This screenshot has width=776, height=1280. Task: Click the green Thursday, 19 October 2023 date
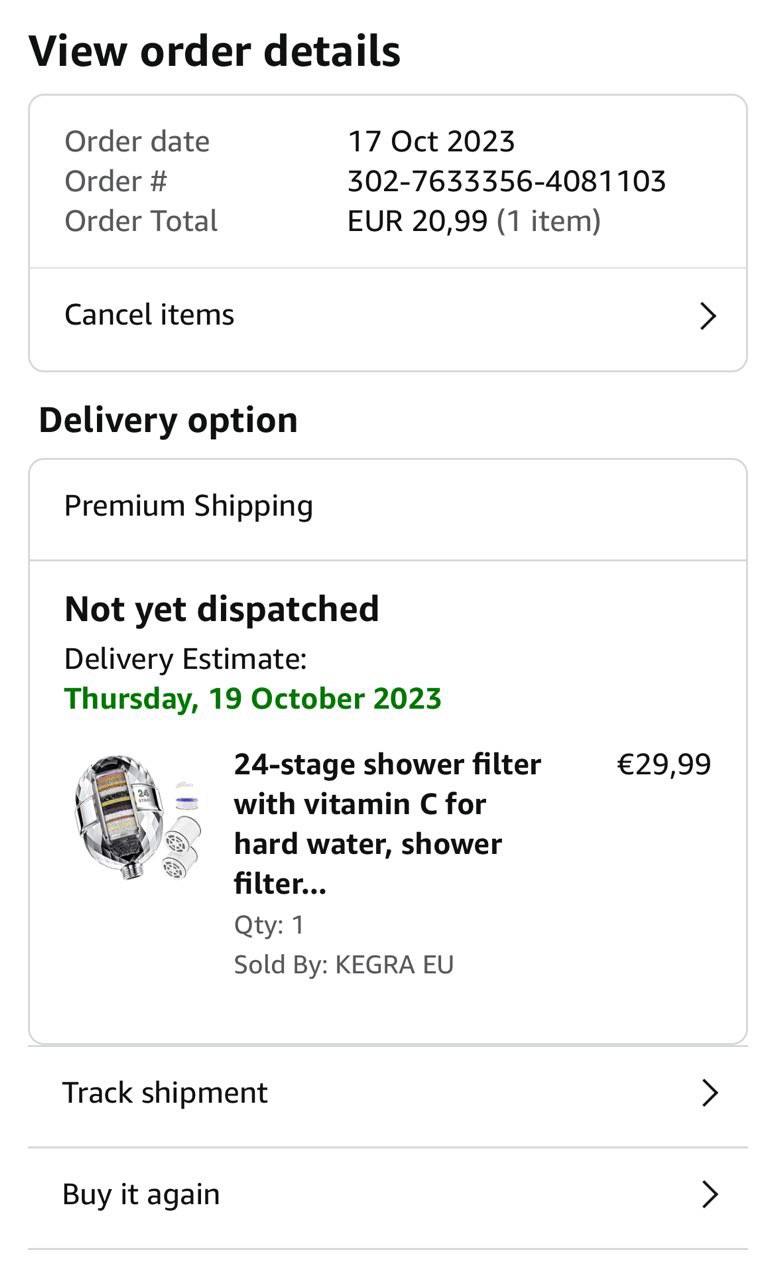[x=253, y=698]
